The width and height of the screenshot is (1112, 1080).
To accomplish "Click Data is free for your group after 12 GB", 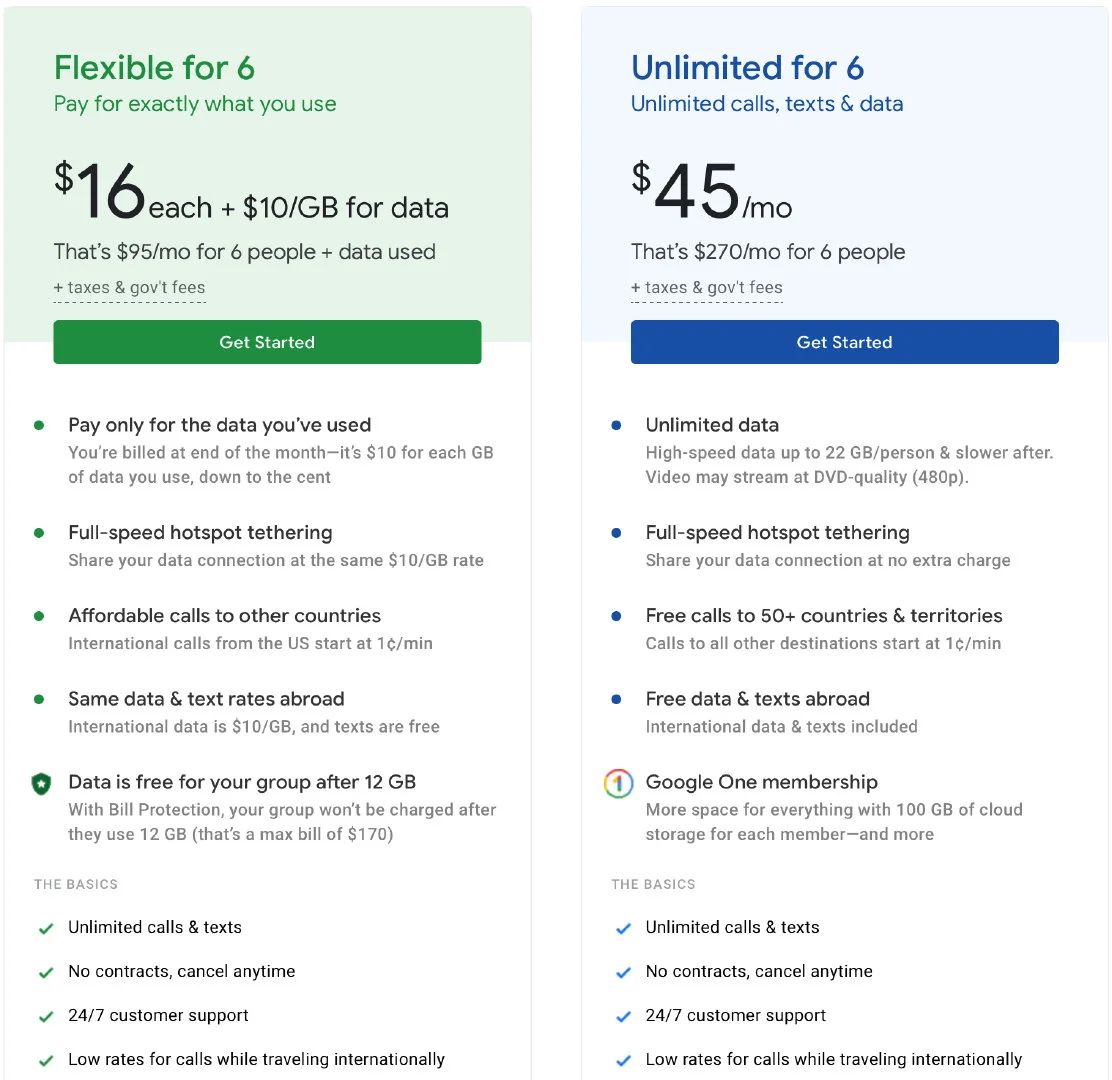I will (242, 781).
